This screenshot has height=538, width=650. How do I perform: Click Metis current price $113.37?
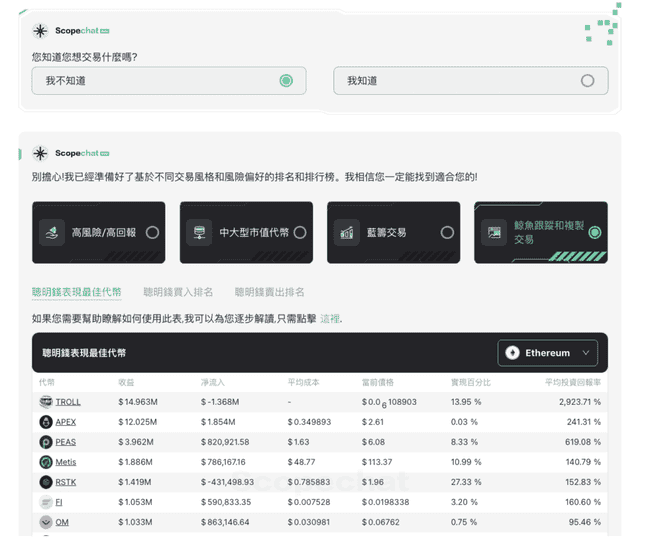[377, 462]
